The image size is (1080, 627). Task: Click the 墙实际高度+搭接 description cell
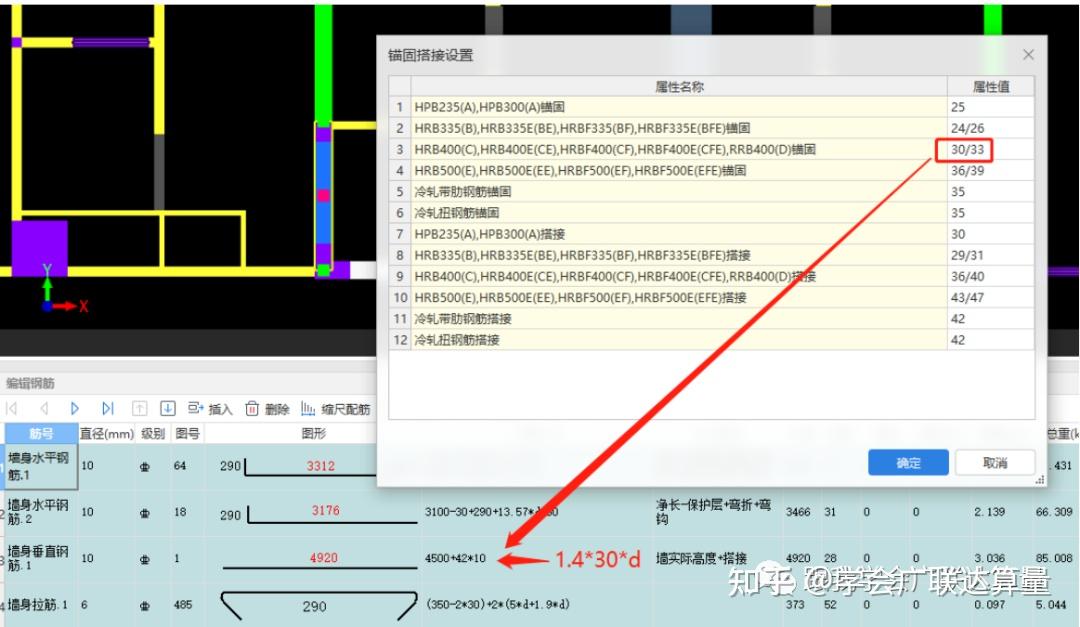pyautogui.click(x=701, y=559)
